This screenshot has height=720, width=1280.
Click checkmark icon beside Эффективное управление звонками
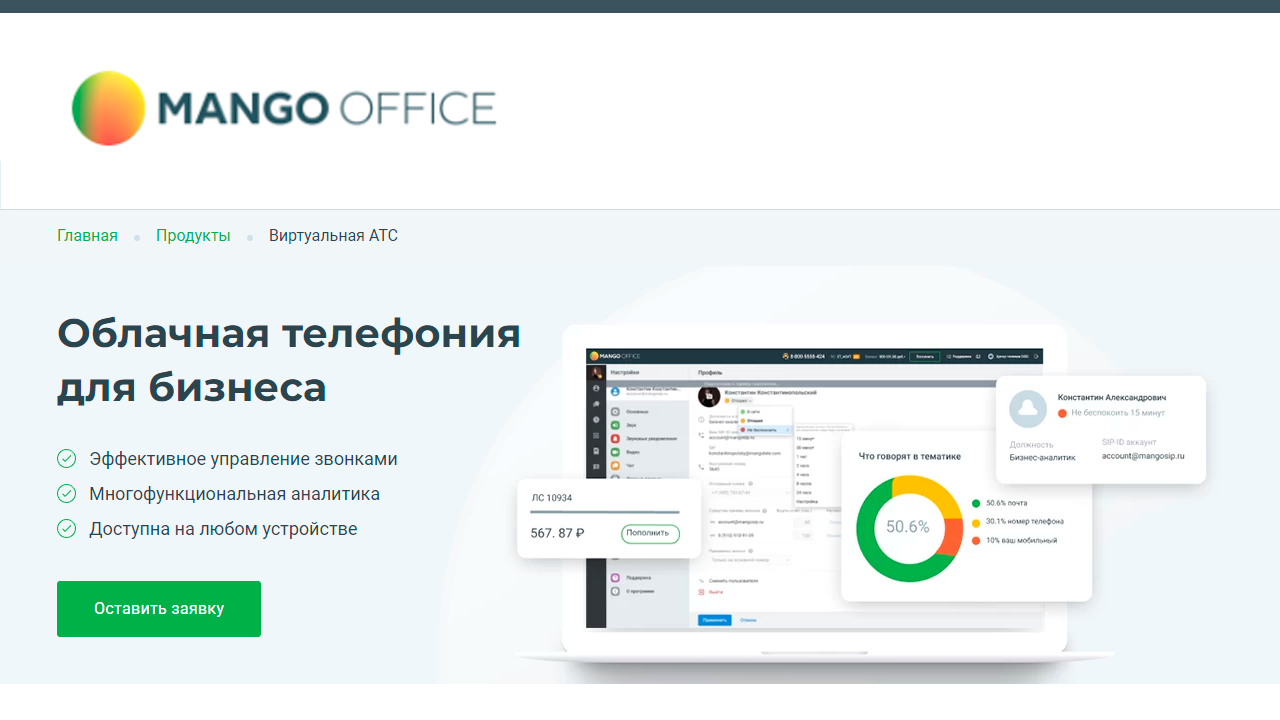[67, 459]
